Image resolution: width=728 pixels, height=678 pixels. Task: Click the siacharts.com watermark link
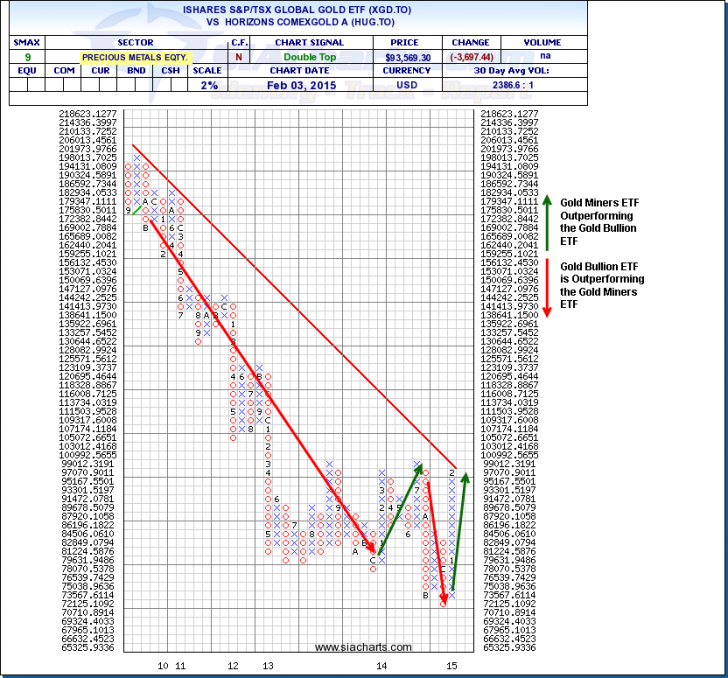357,647
